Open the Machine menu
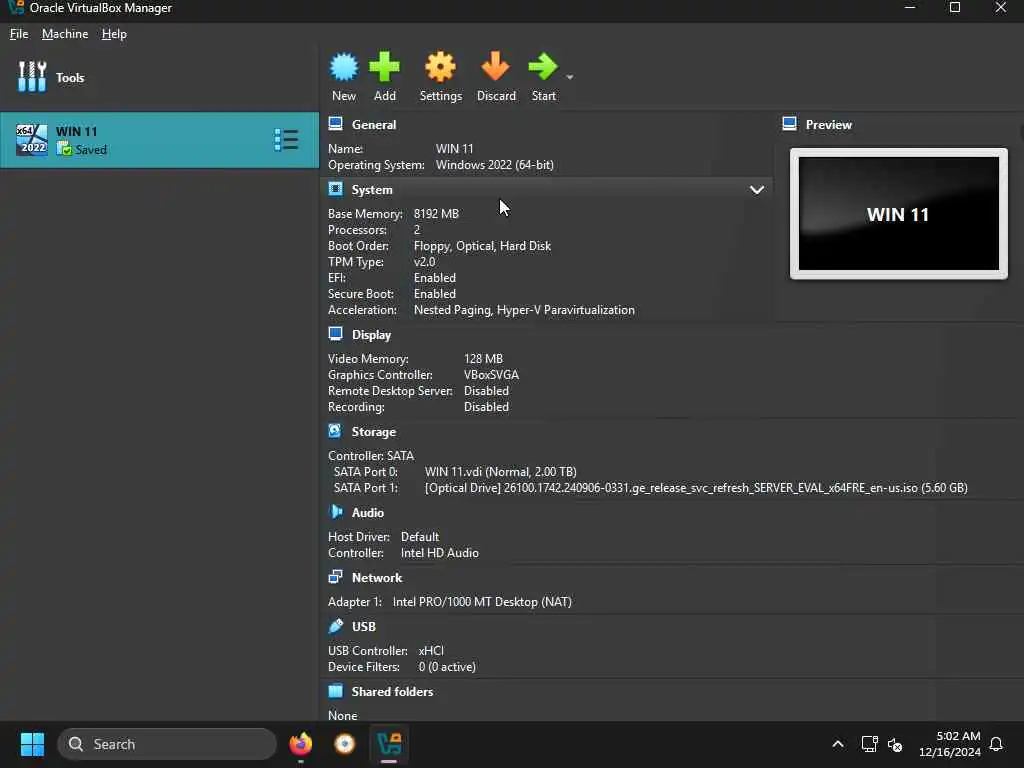1024x768 pixels. [x=65, y=34]
